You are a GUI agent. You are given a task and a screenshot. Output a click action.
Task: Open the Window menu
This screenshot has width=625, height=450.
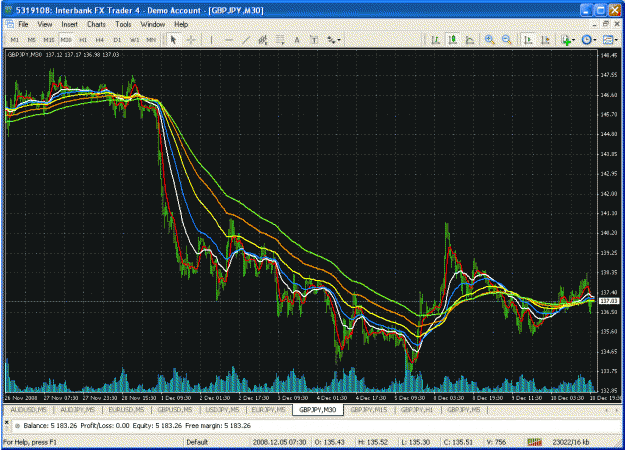tap(153, 24)
